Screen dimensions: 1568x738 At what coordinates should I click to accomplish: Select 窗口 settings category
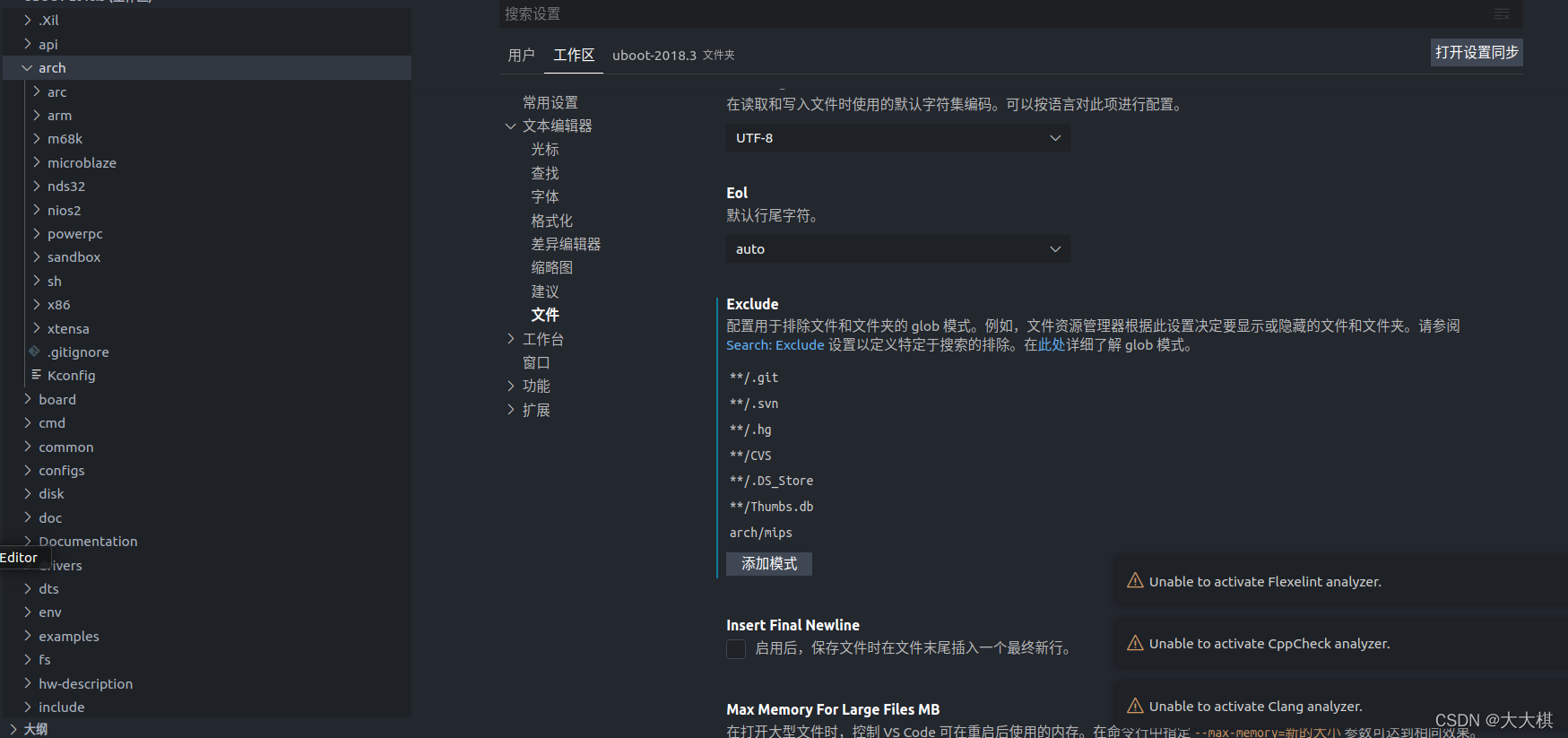pos(536,362)
